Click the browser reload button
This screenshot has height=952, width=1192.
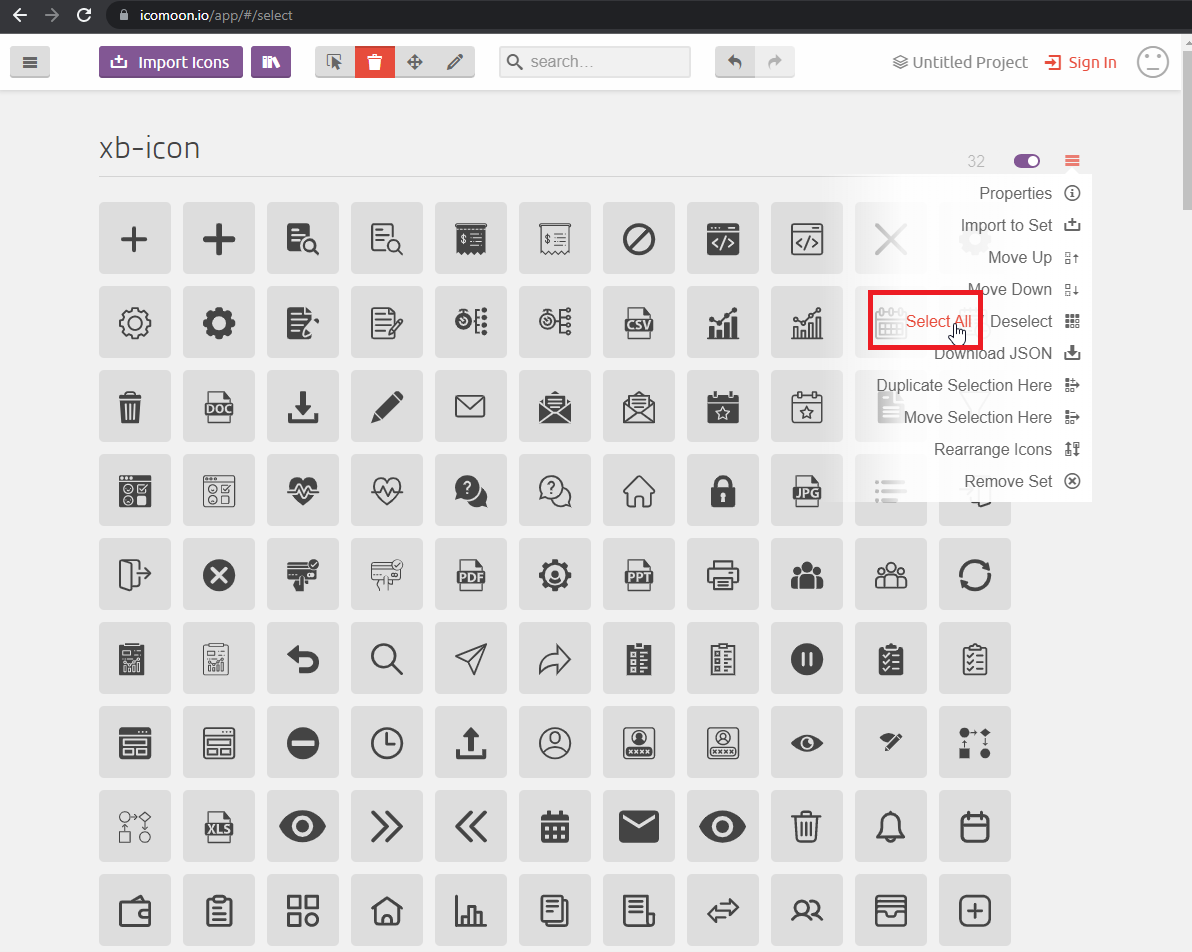click(84, 15)
